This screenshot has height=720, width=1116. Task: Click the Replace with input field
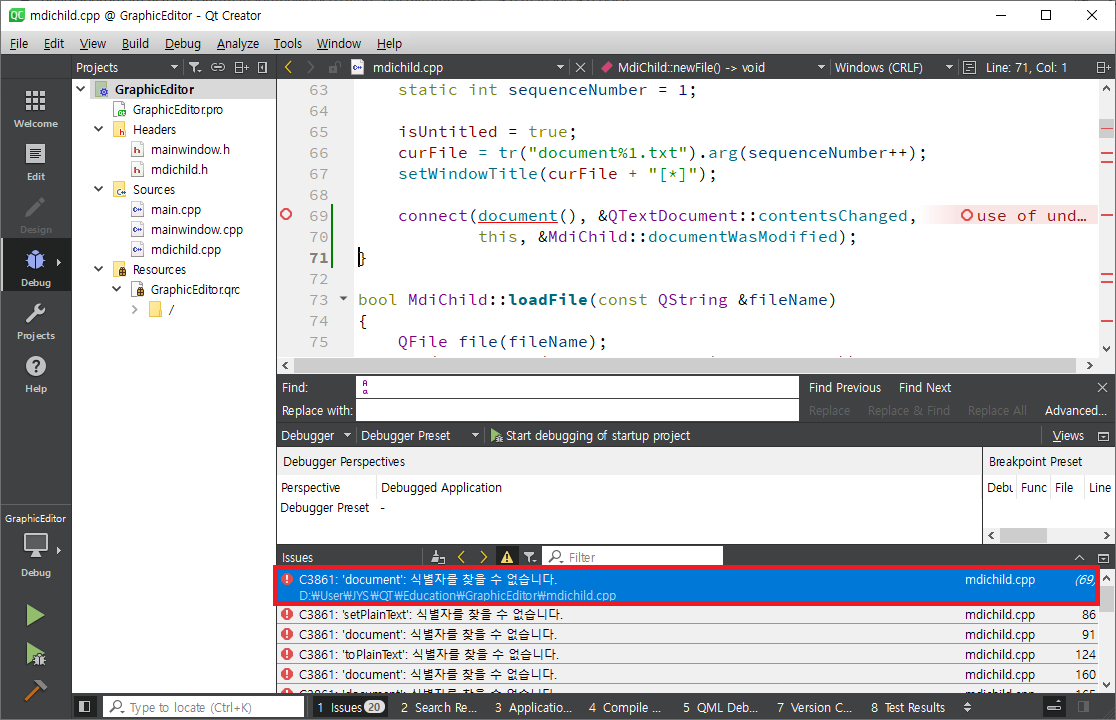pos(577,410)
